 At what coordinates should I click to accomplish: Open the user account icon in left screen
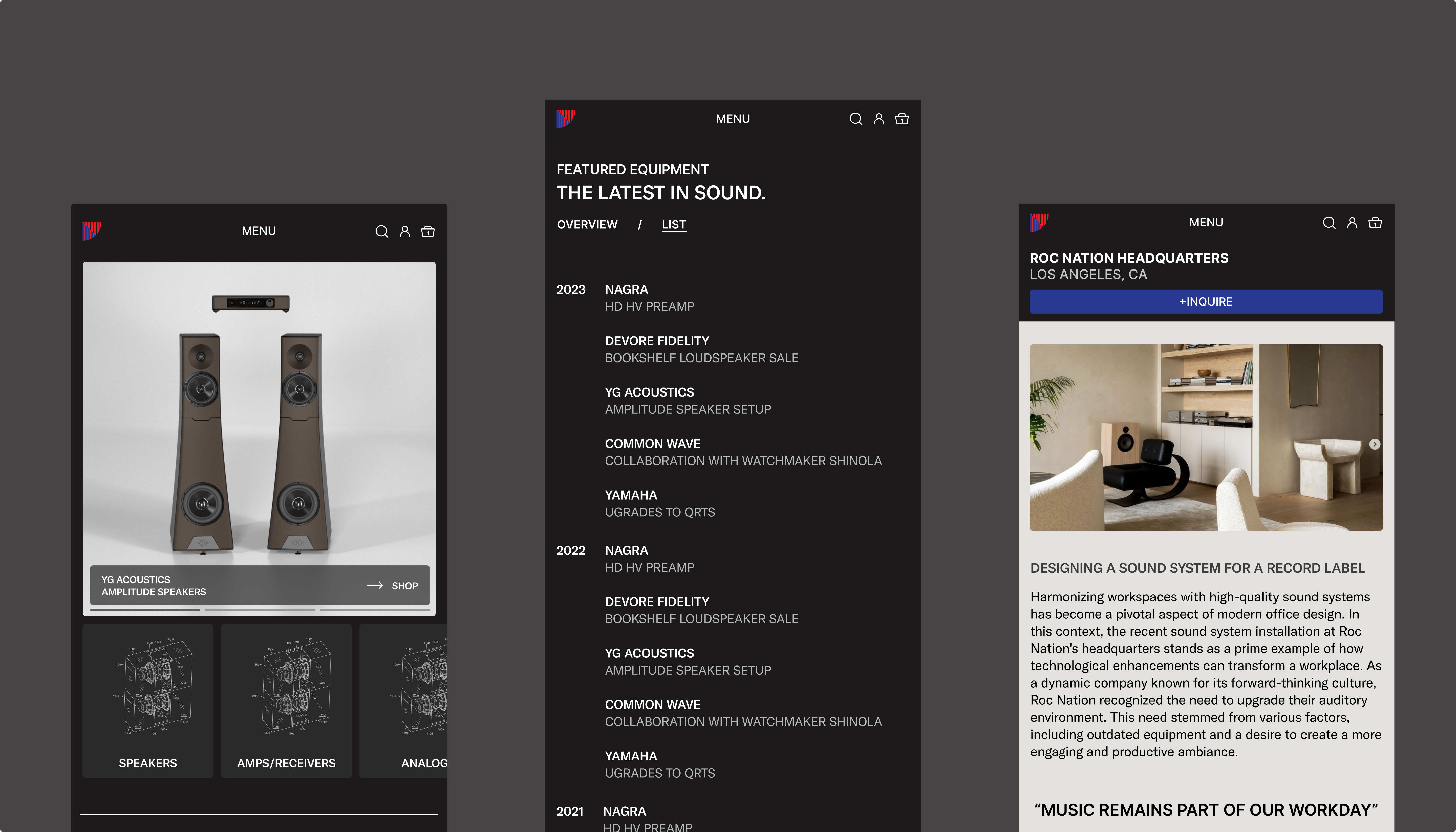[404, 232]
